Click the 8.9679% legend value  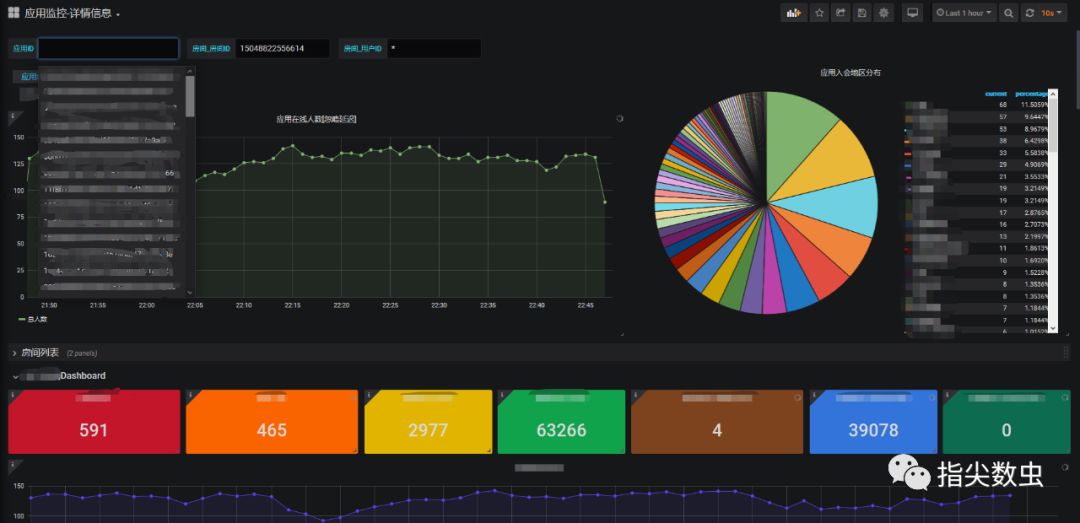(x=1036, y=129)
